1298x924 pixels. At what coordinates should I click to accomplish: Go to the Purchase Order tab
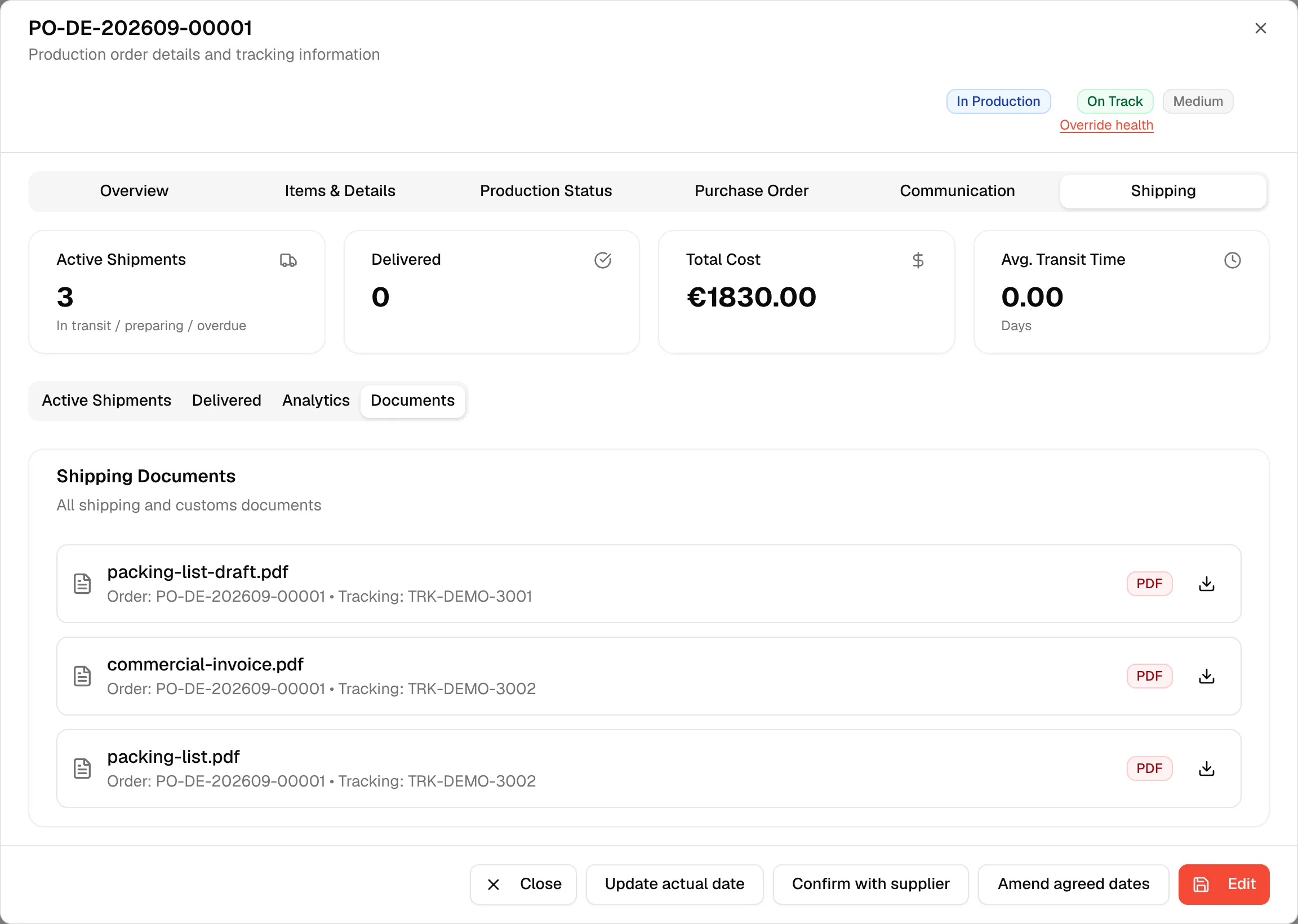tap(752, 191)
